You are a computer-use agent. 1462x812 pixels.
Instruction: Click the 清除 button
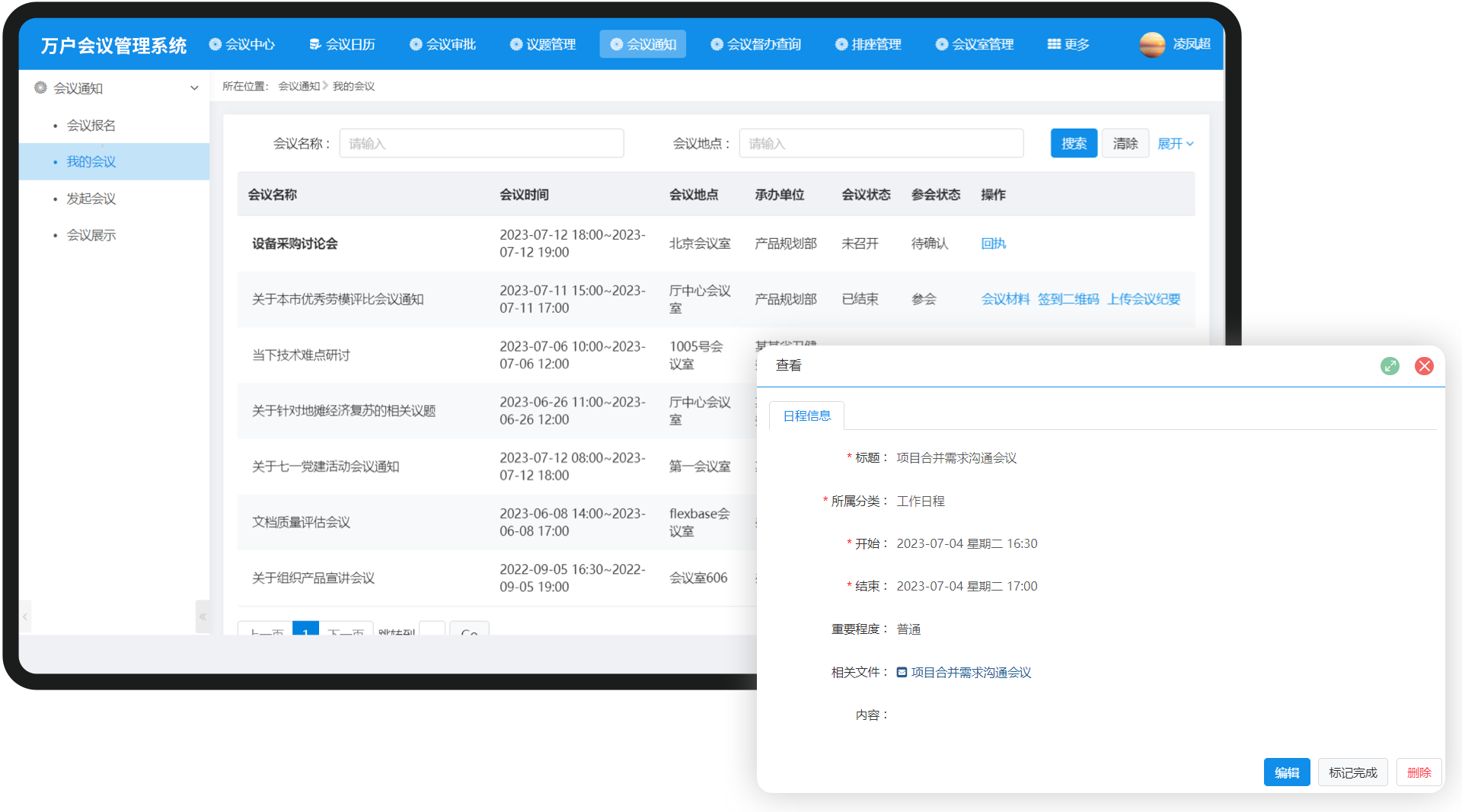(1125, 143)
